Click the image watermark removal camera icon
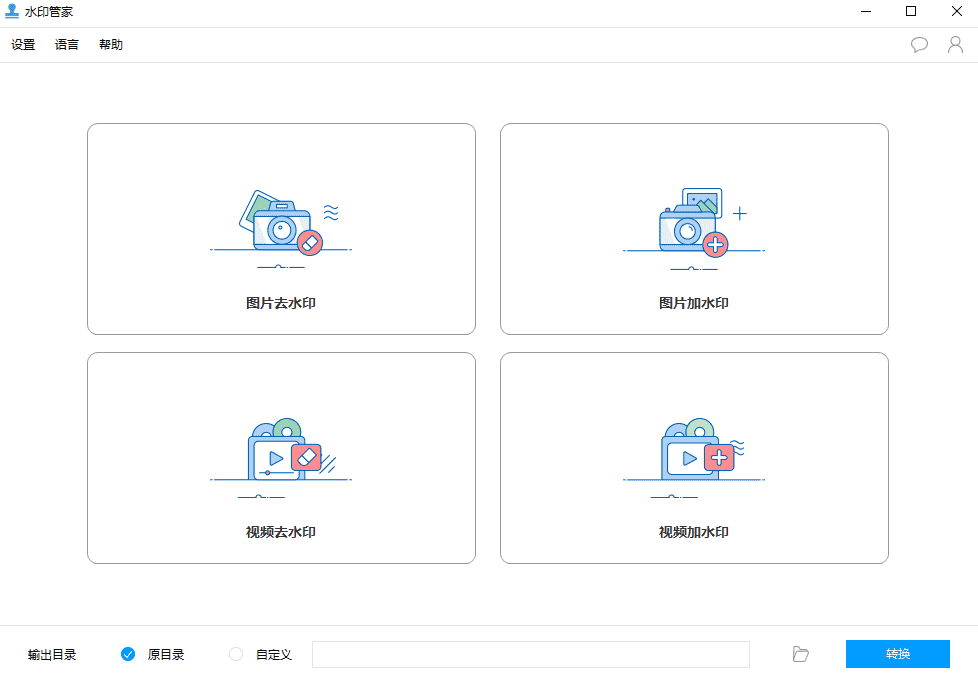The image size is (978, 677). point(281,228)
